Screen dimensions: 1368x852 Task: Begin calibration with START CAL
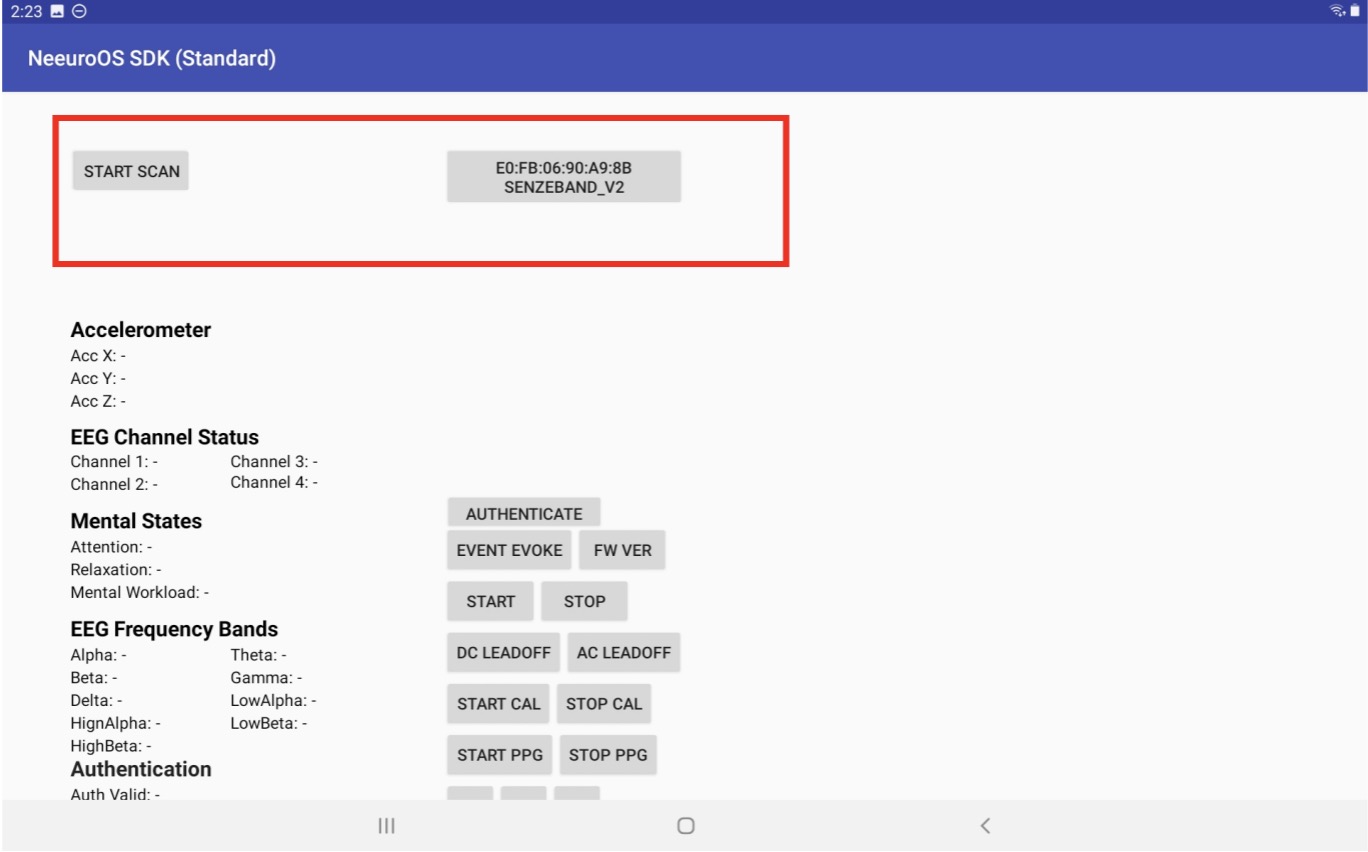point(498,703)
